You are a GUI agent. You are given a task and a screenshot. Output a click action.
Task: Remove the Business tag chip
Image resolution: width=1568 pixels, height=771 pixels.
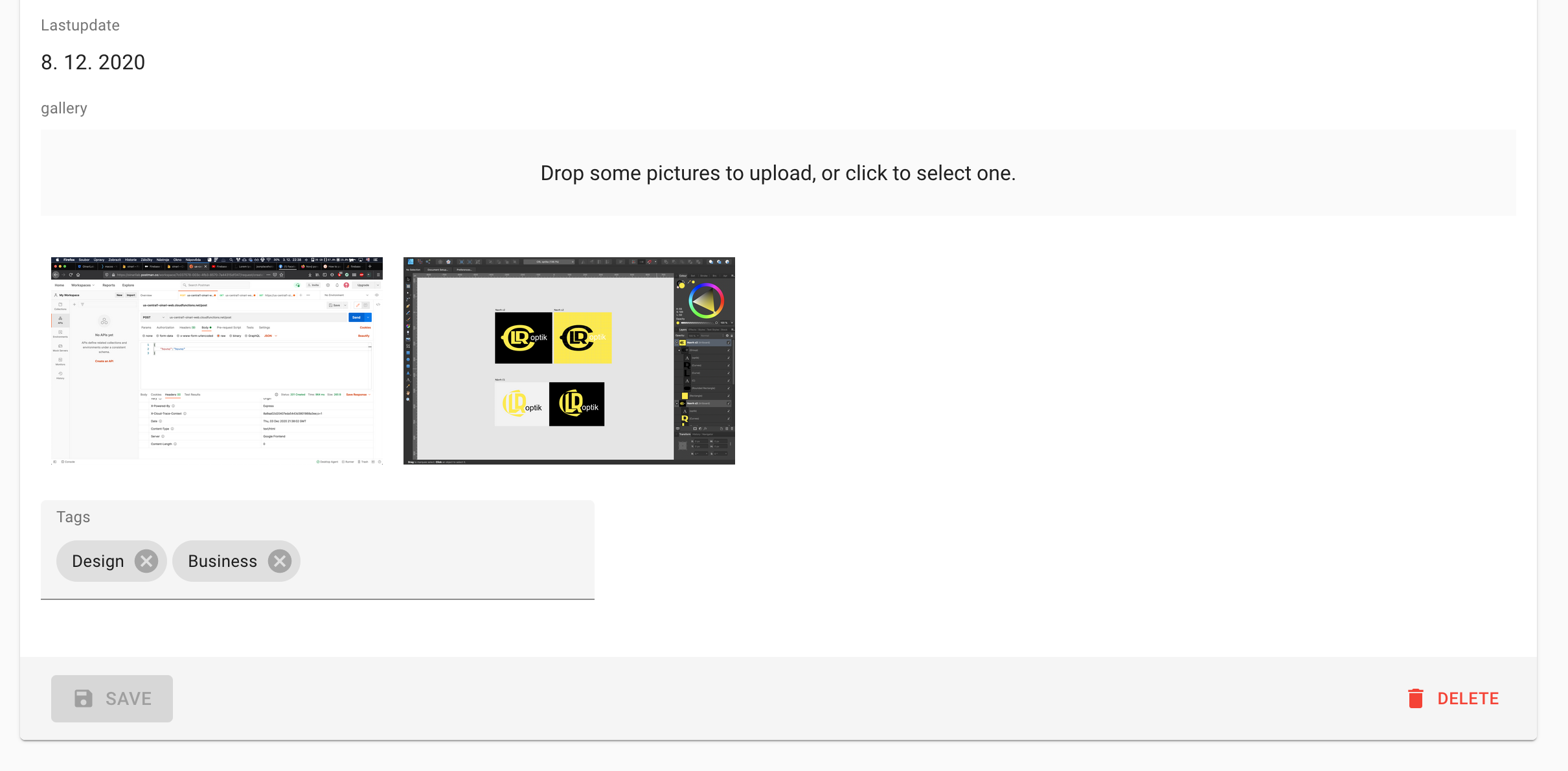[280, 561]
